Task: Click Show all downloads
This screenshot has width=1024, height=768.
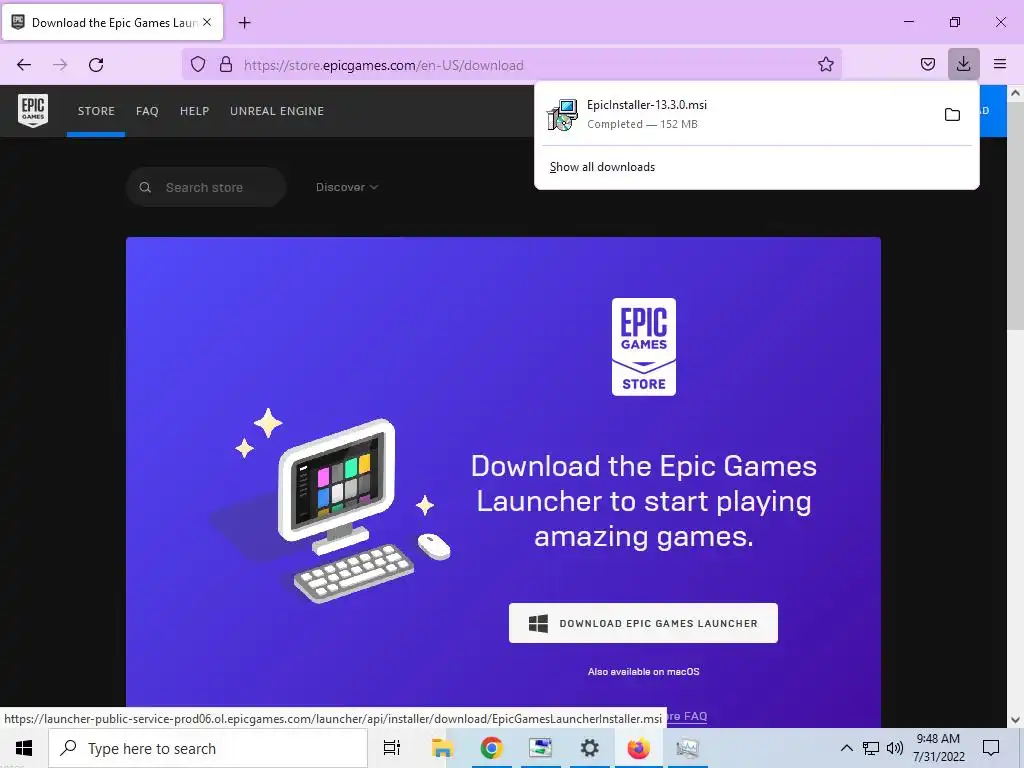Action: point(602,167)
